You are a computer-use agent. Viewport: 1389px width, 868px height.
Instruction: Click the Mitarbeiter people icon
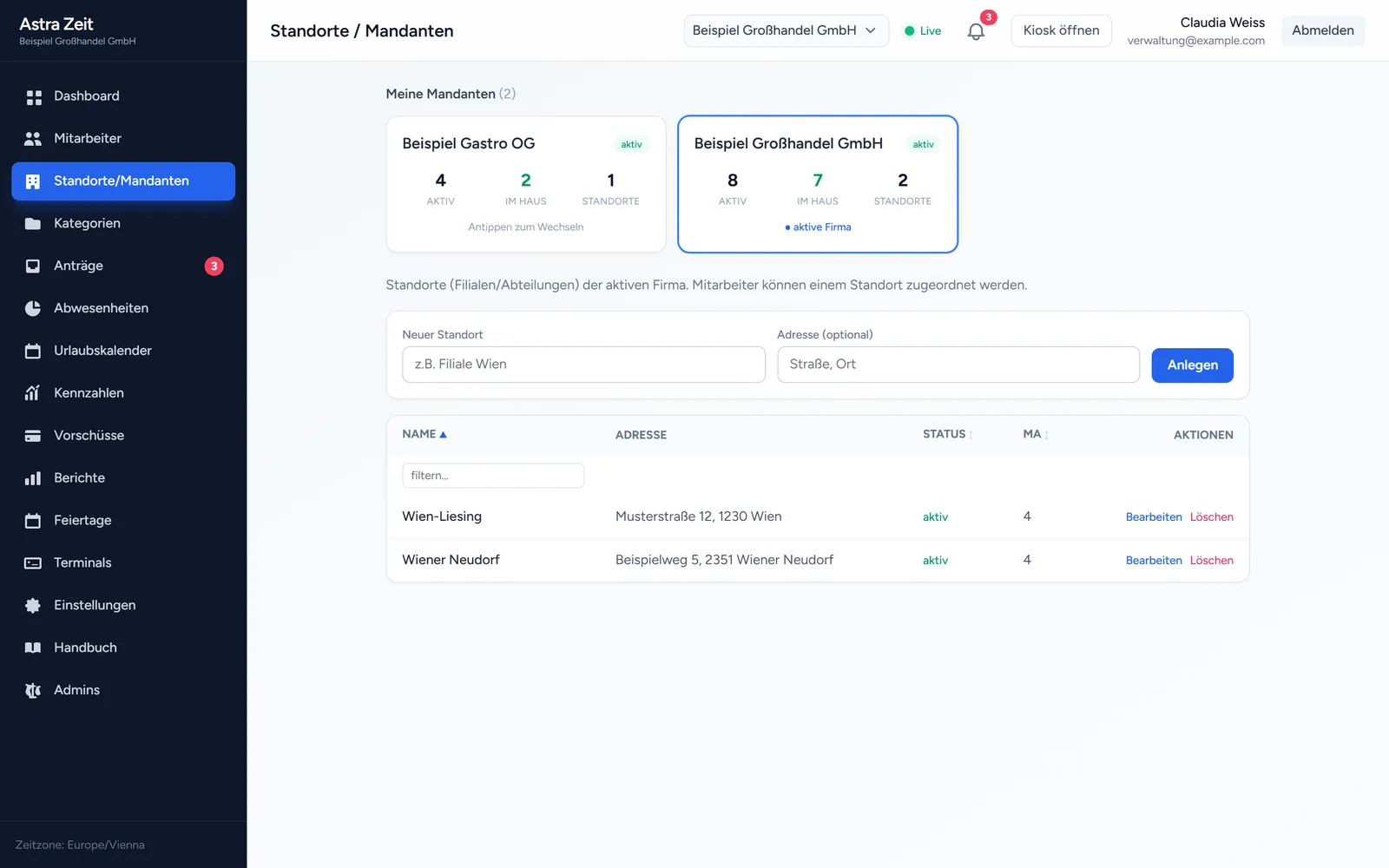[33, 139]
